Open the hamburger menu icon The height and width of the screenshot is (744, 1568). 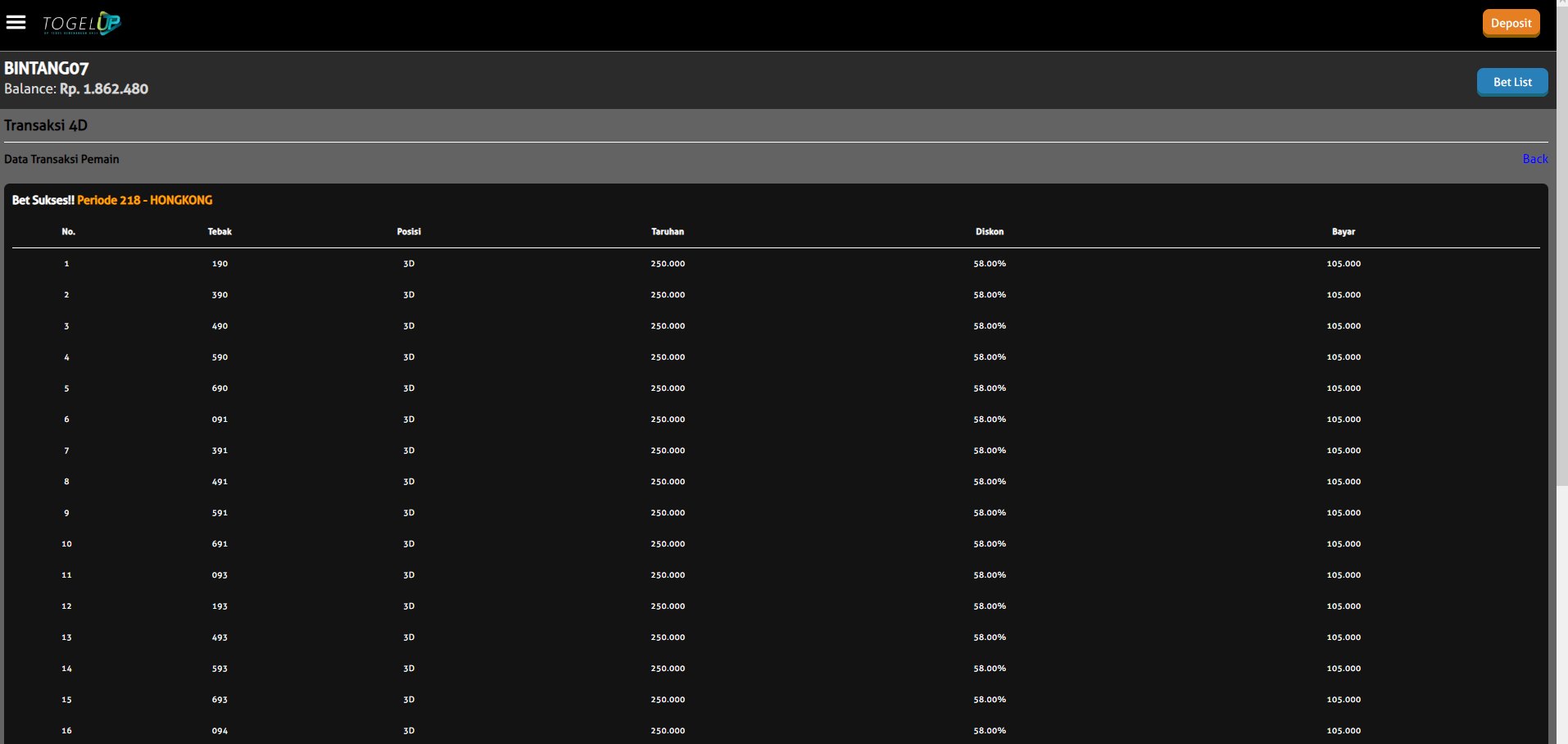16,22
